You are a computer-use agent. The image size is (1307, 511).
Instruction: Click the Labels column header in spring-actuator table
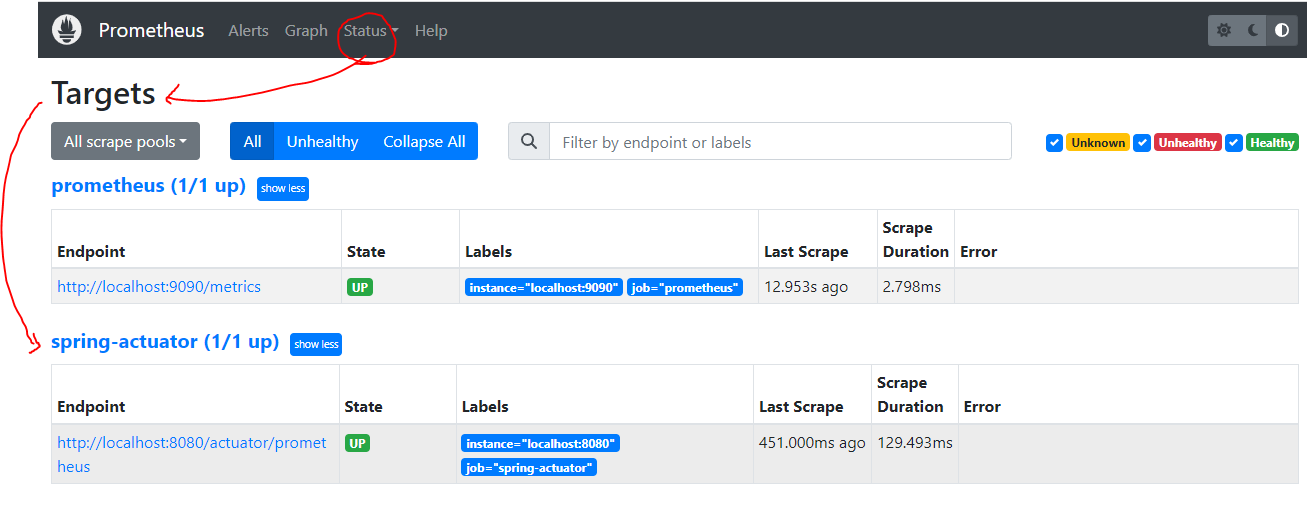485,406
